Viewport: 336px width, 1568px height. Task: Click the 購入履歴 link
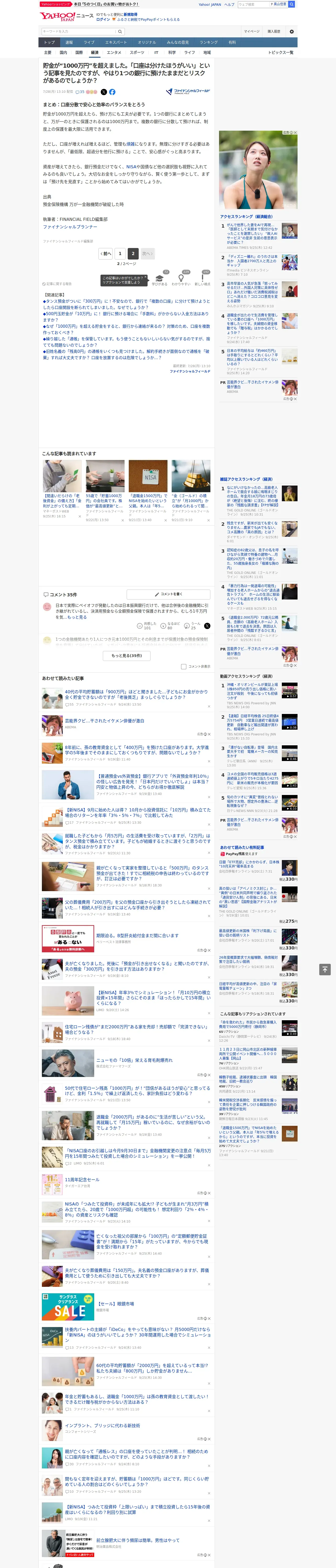click(274, 32)
